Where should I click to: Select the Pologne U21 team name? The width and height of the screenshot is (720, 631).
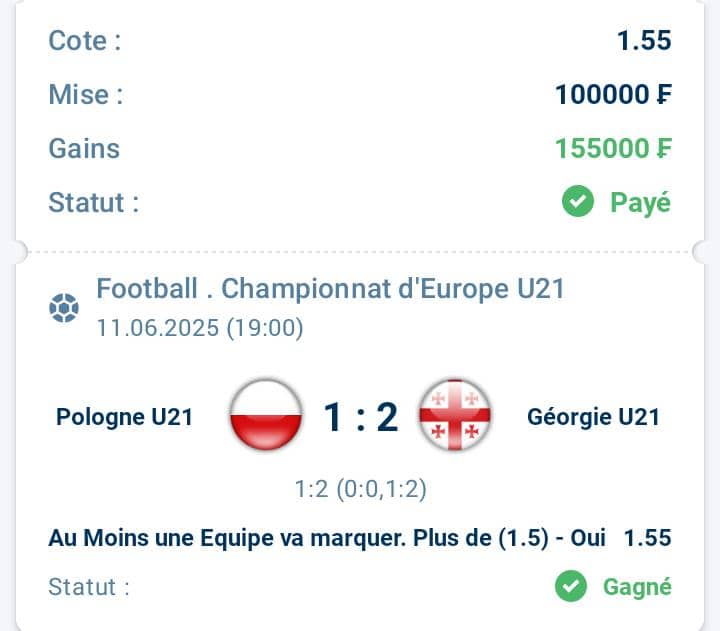pyautogui.click(x=124, y=417)
